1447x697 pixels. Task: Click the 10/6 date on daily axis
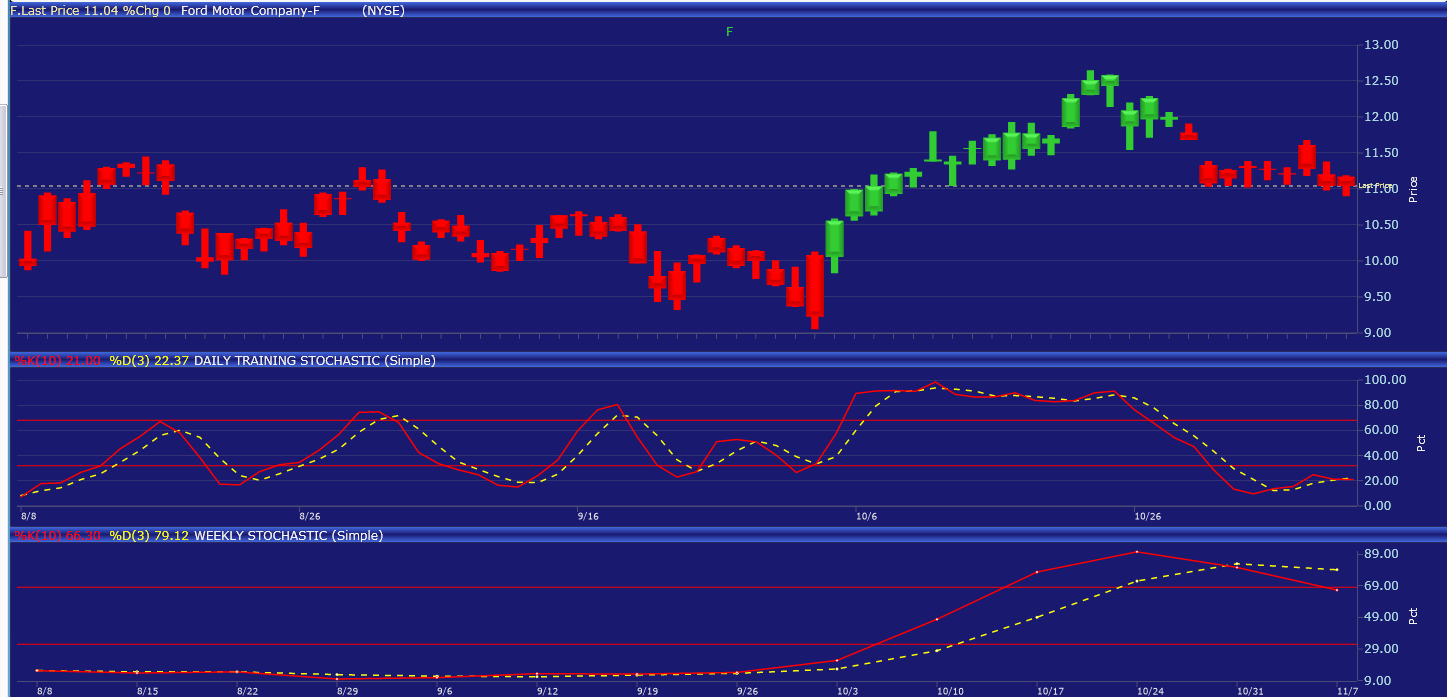[x=866, y=517]
